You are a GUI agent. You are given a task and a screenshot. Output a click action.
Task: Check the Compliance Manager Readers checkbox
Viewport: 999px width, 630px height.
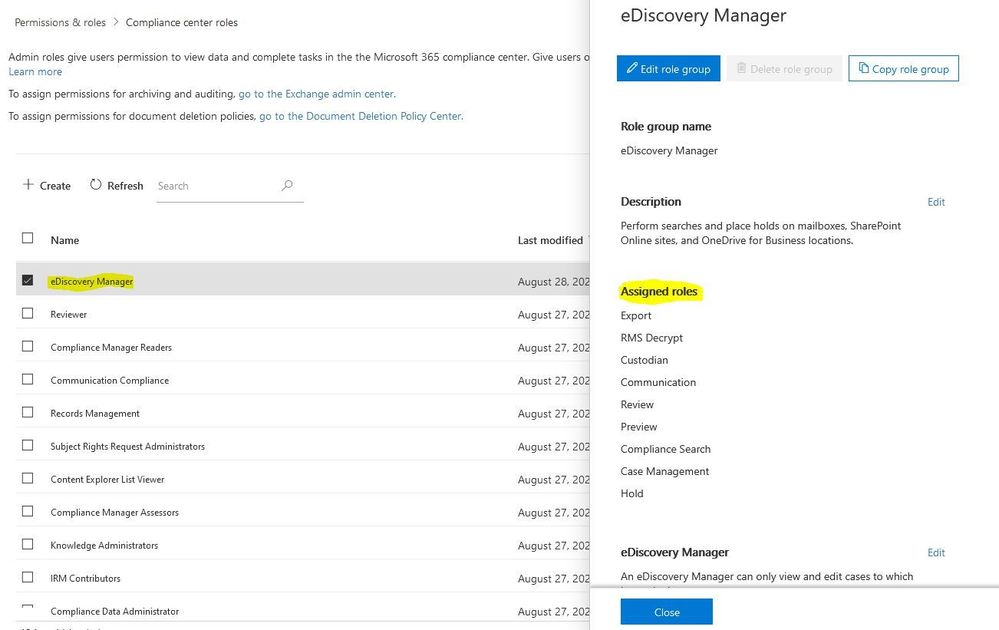pos(27,347)
